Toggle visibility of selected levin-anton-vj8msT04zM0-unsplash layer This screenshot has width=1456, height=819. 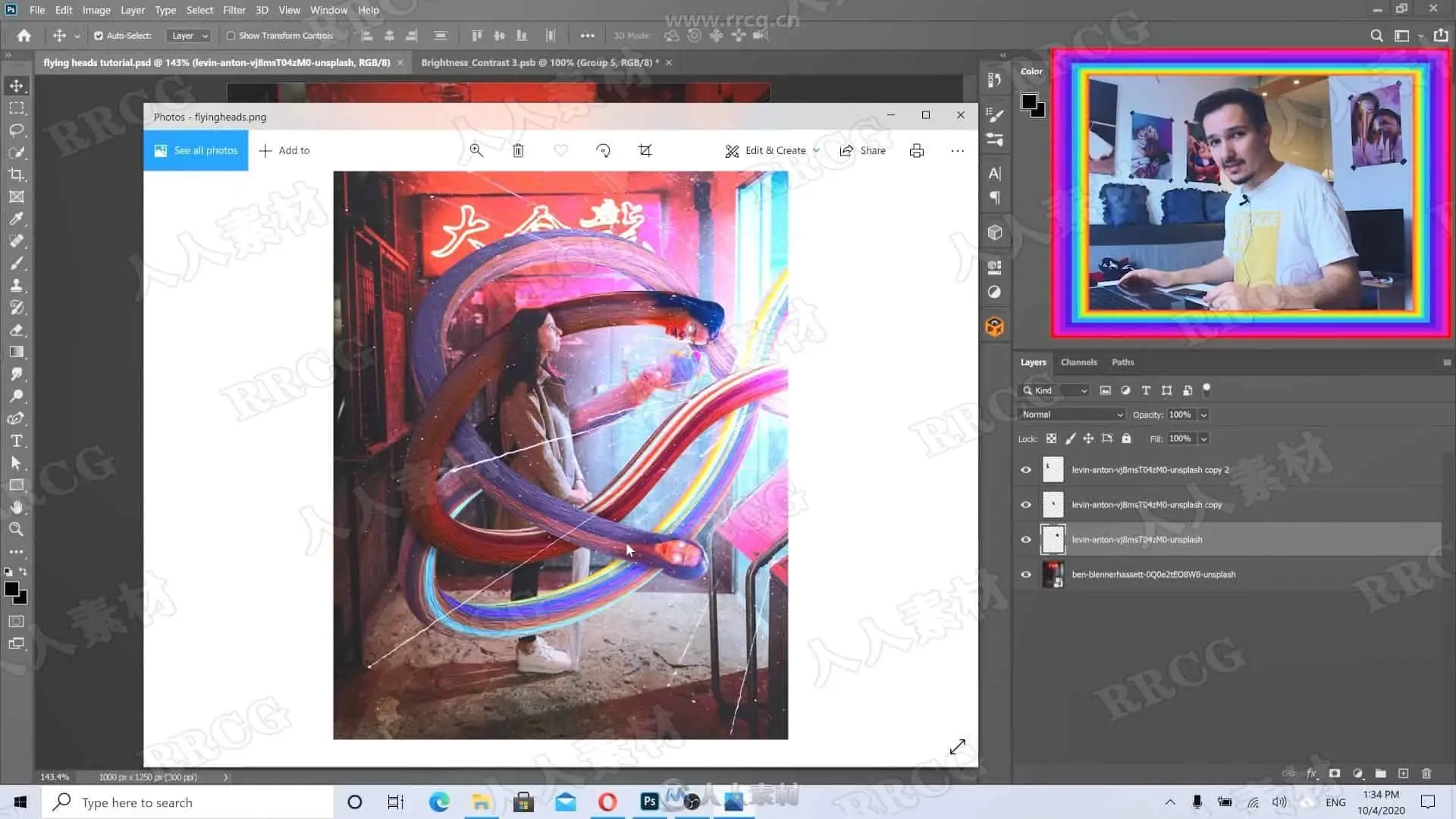click(1026, 540)
